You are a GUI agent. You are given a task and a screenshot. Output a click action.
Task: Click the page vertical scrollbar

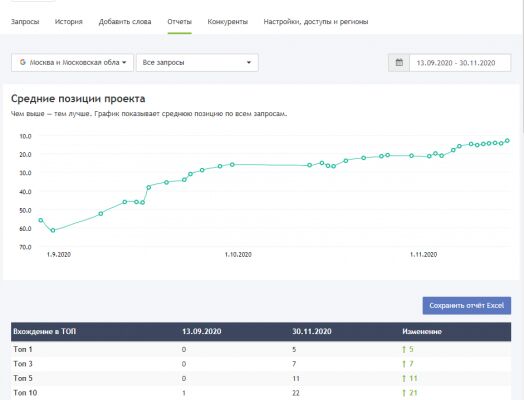pos(522,67)
